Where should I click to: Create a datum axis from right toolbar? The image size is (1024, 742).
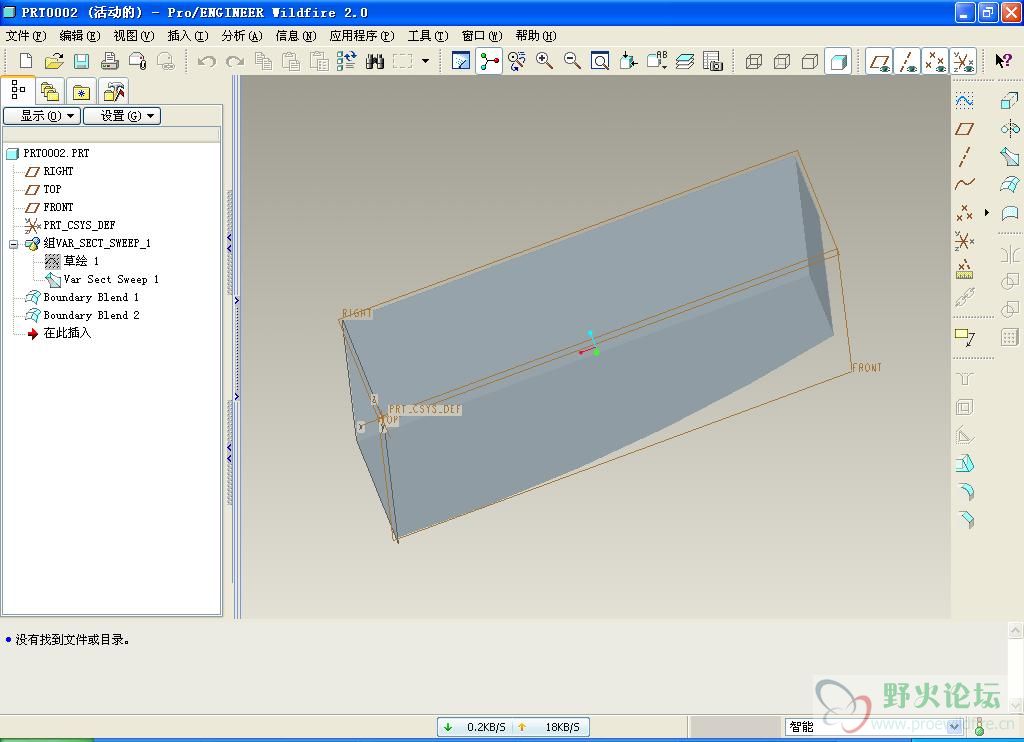[965, 157]
